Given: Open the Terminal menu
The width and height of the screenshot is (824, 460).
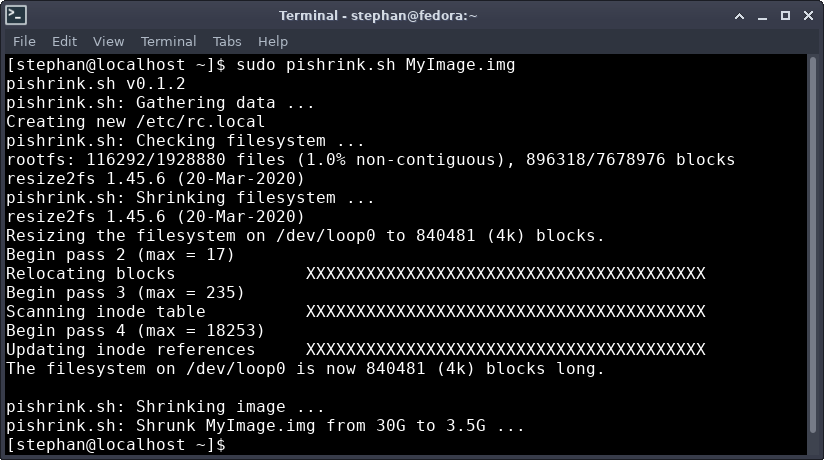Looking at the screenshot, I should pyautogui.click(x=168, y=41).
